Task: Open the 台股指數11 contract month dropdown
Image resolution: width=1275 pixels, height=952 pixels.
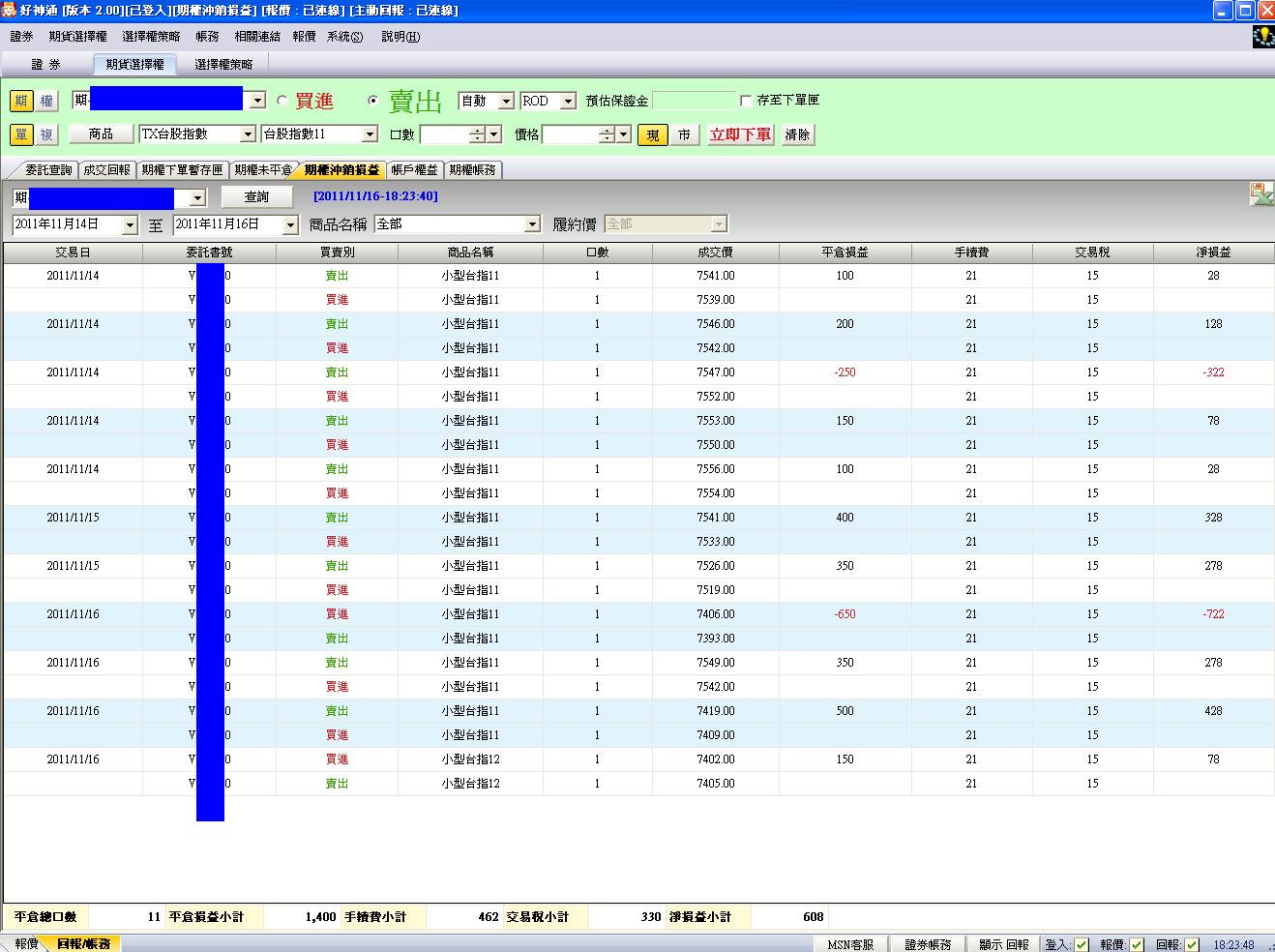Action: point(370,134)
